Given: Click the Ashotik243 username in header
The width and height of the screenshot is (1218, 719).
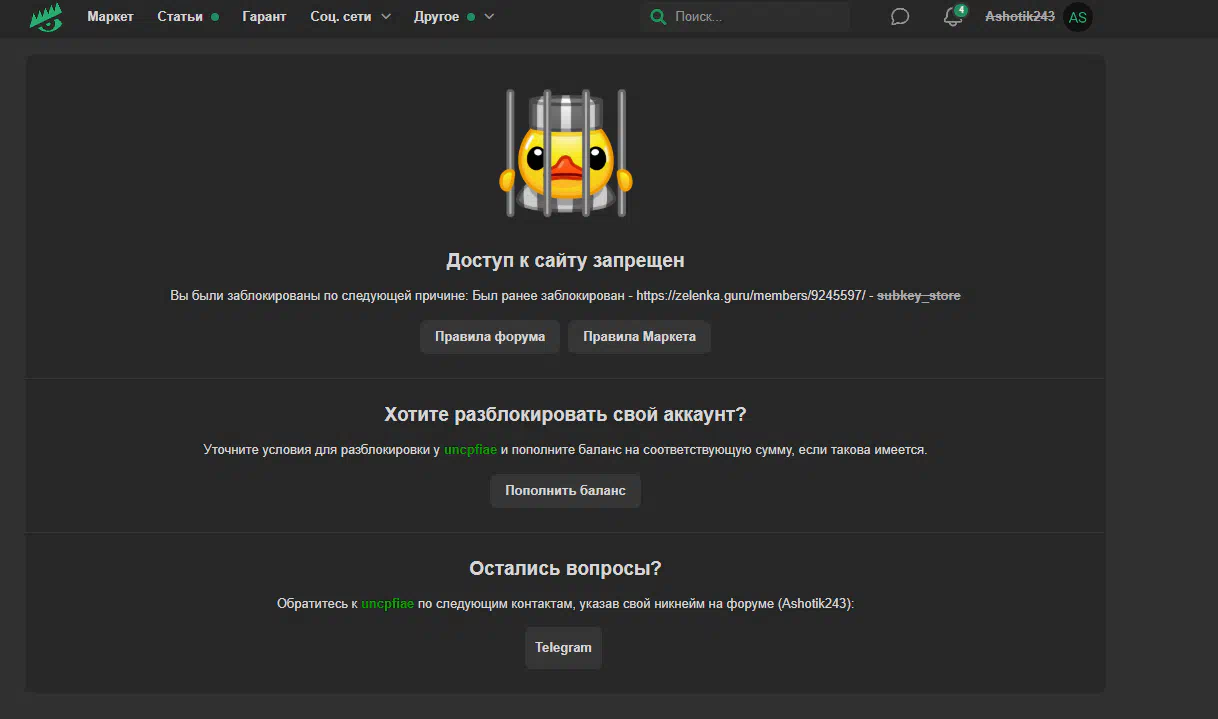Looking at the screenshot, I should (1020, 17).
